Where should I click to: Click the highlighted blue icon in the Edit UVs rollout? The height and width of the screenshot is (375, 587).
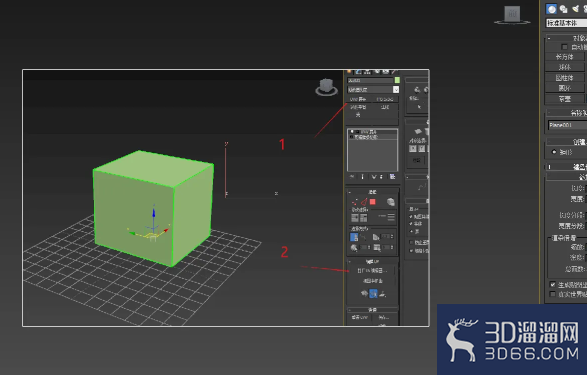tap(373, 294)
